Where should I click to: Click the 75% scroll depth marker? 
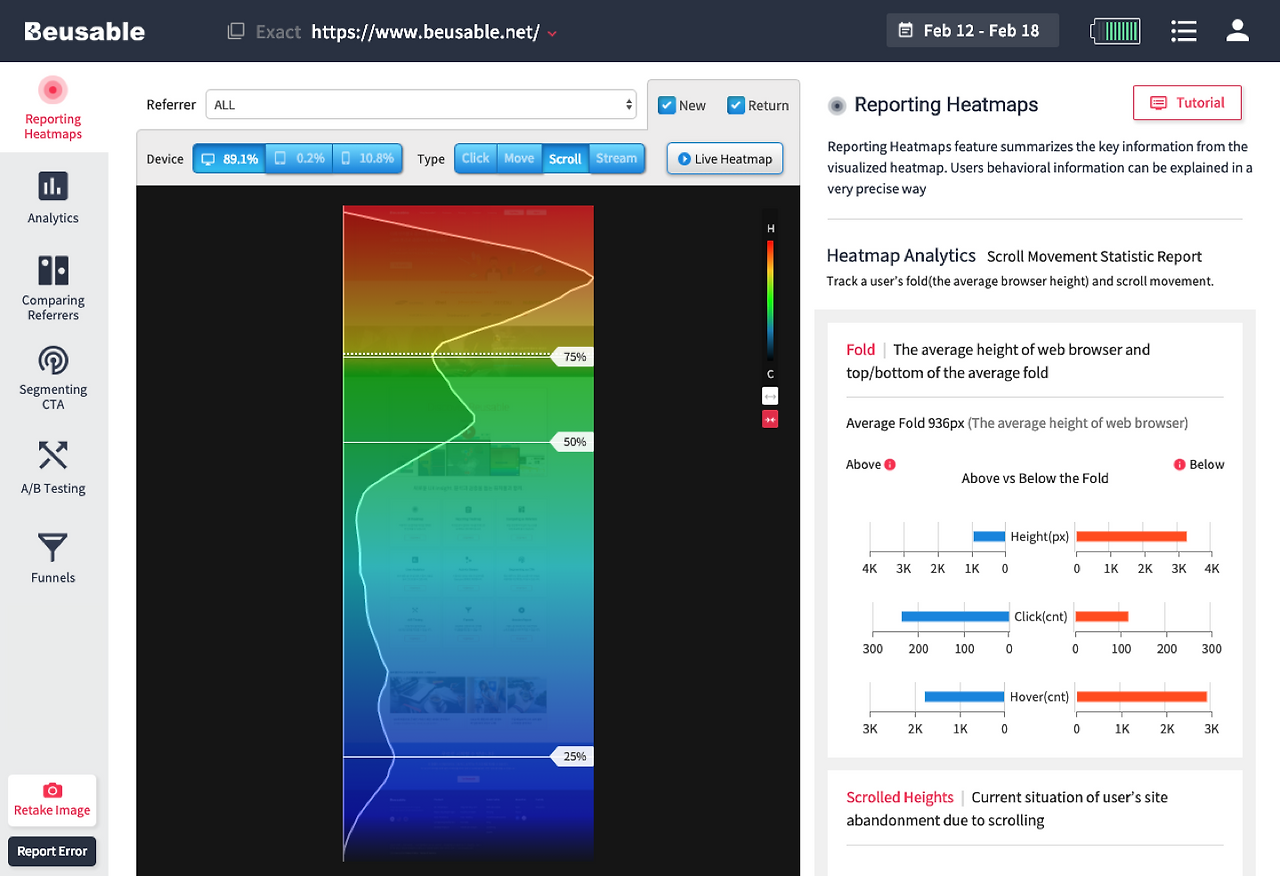[573, 357]
